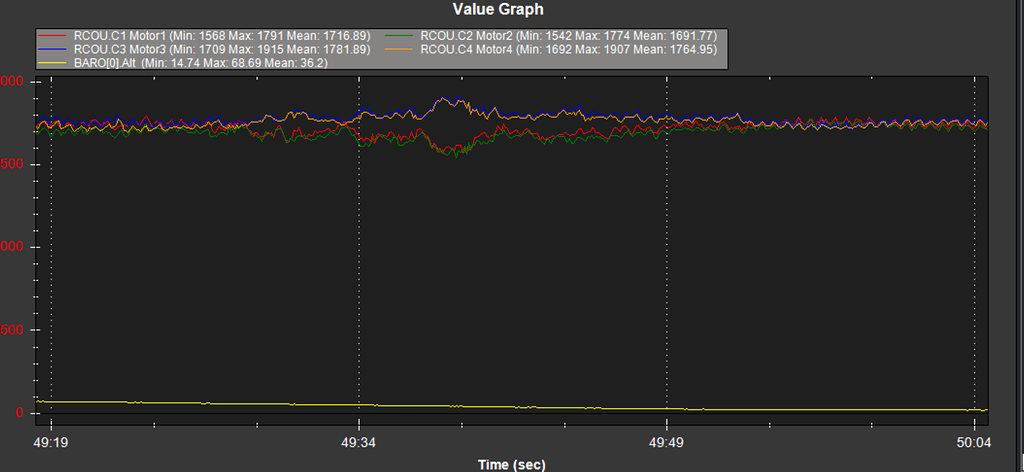Viewport: 1024px width, 472px height.
Task: Click the yellow altitude line below the 49:34 gridline
Action: coord(360,404)
